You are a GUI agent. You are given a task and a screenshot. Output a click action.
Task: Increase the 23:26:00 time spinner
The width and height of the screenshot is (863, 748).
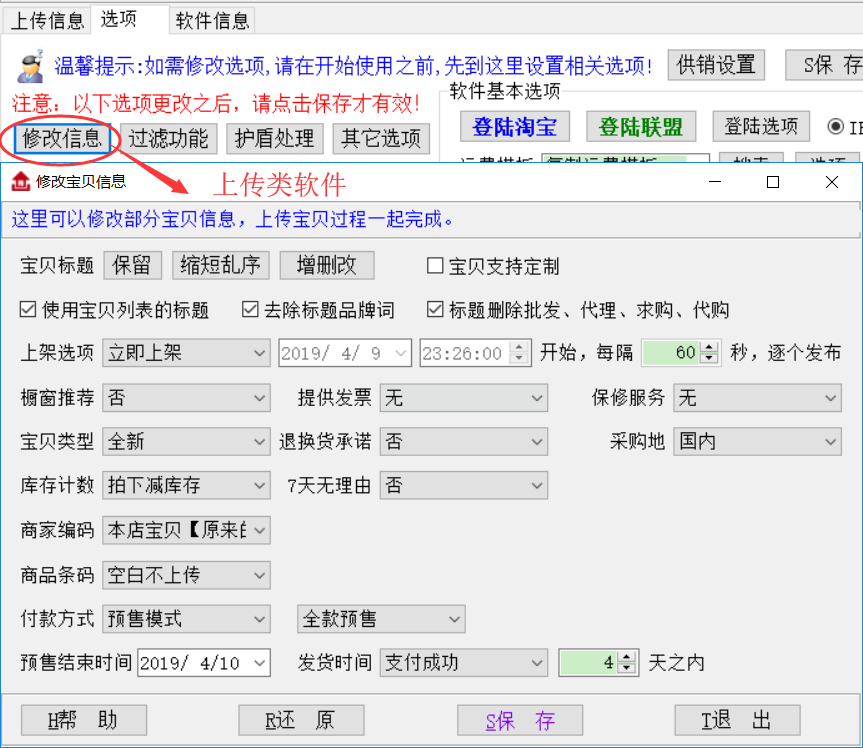pos(519,347)
